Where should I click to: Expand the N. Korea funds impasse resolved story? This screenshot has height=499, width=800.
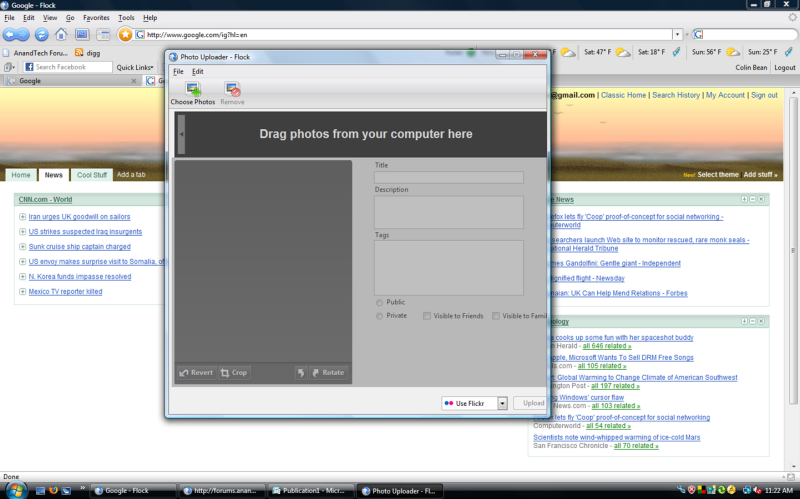[22, 277]
